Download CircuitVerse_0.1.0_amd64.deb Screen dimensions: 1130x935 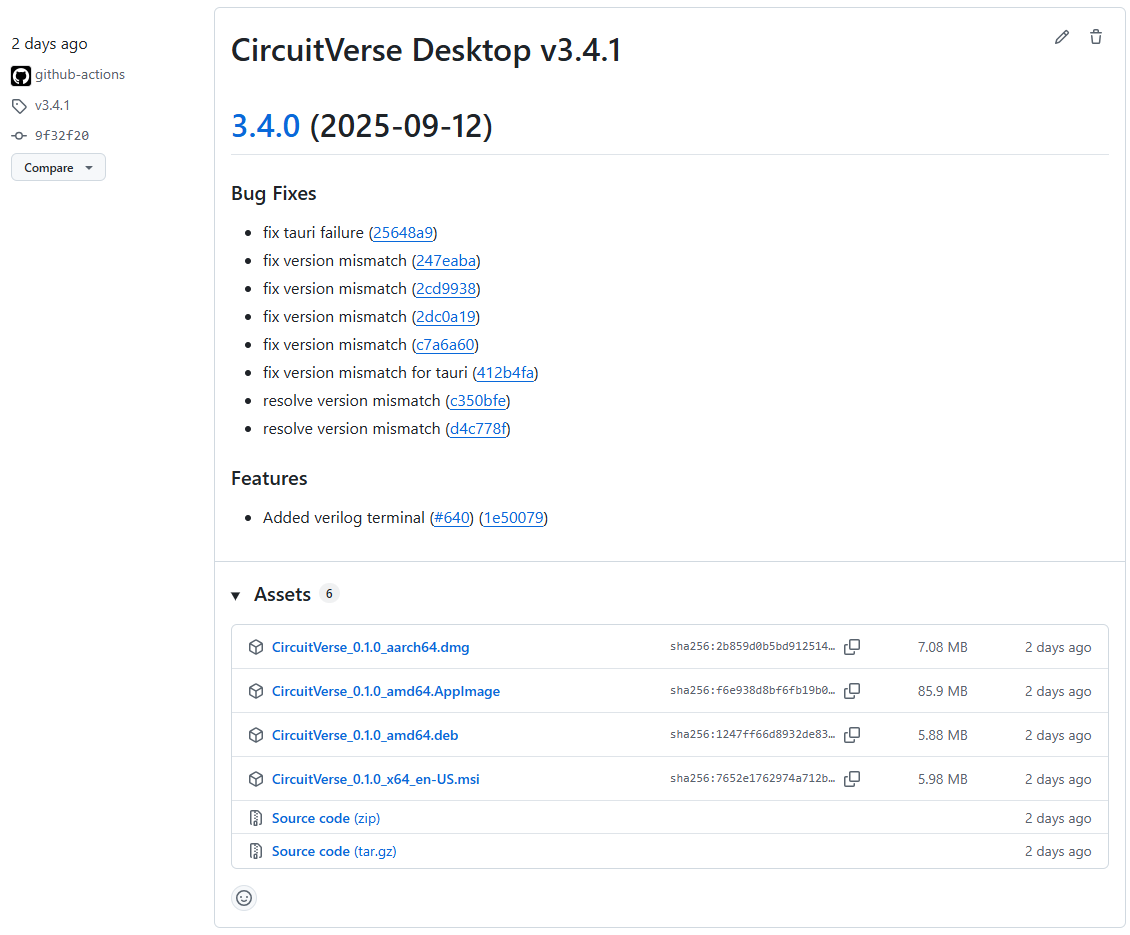tap(364, 734)
